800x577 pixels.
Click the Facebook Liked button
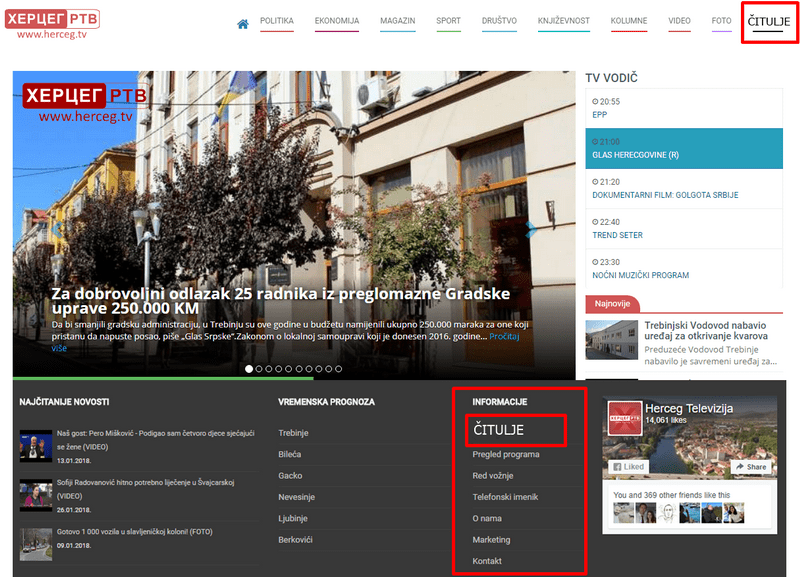pyautogui.click(x=630, y=467)
